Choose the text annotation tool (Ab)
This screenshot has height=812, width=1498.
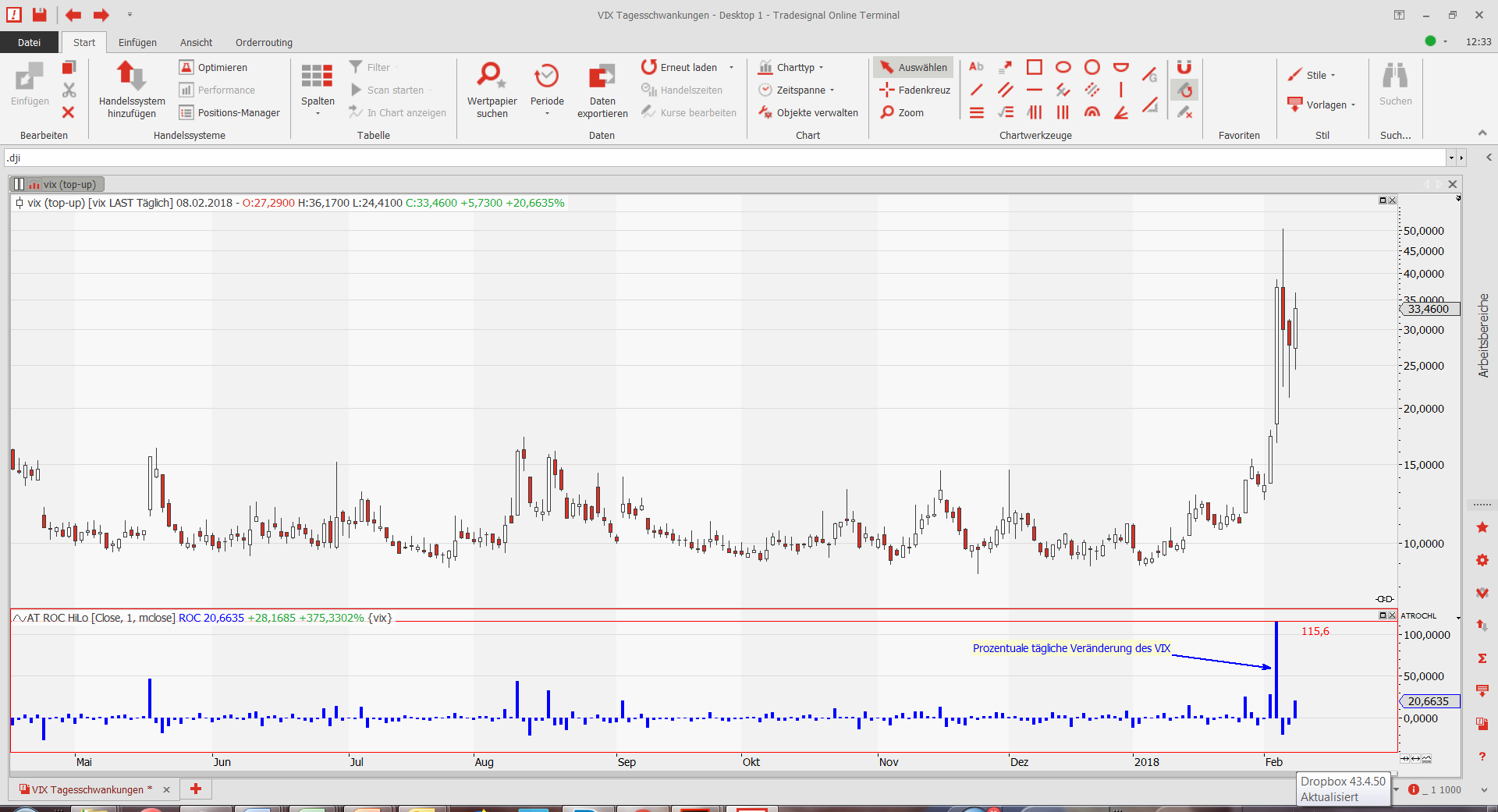tap(976, 67)
